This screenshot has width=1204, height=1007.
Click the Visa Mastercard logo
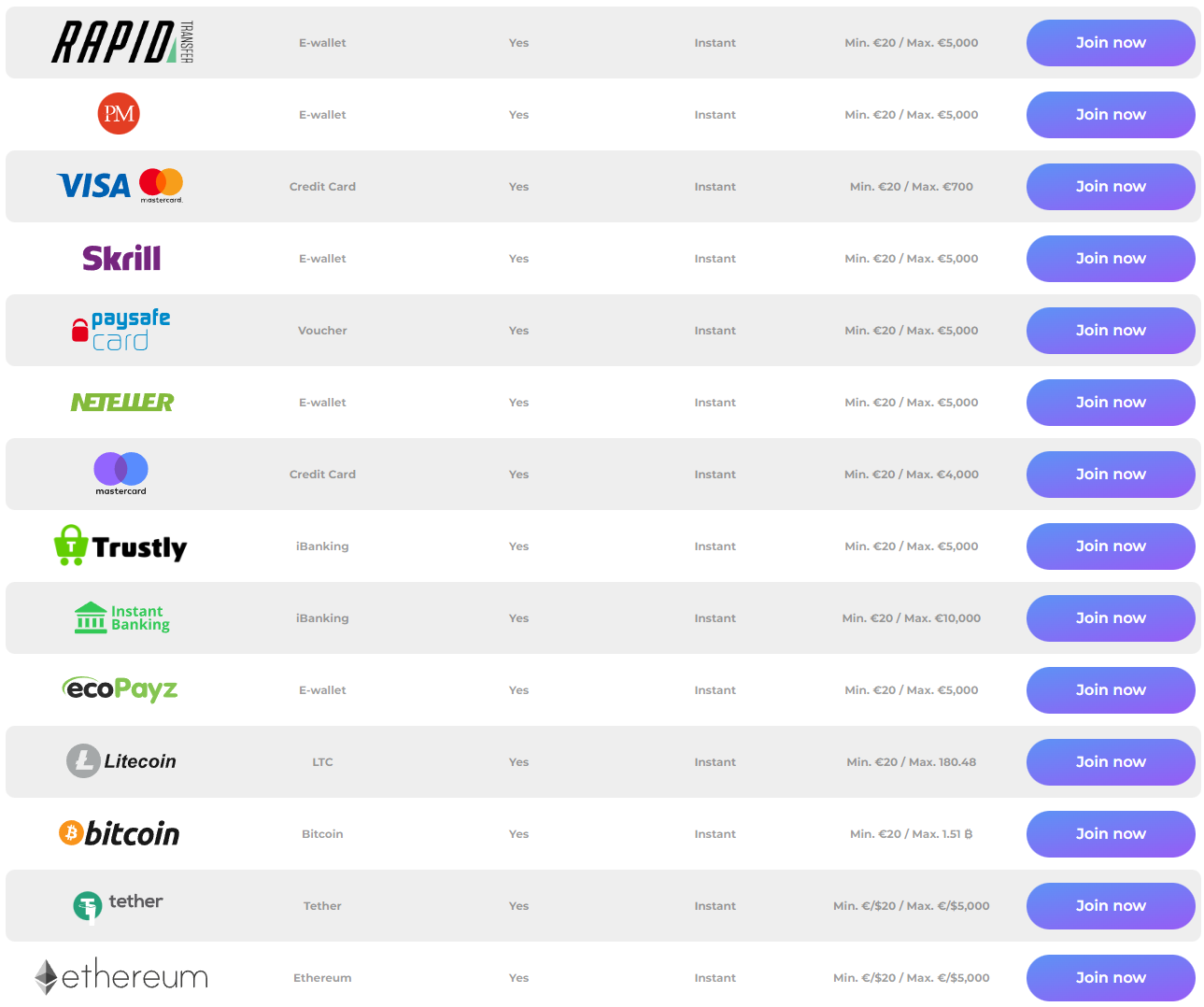119,186
